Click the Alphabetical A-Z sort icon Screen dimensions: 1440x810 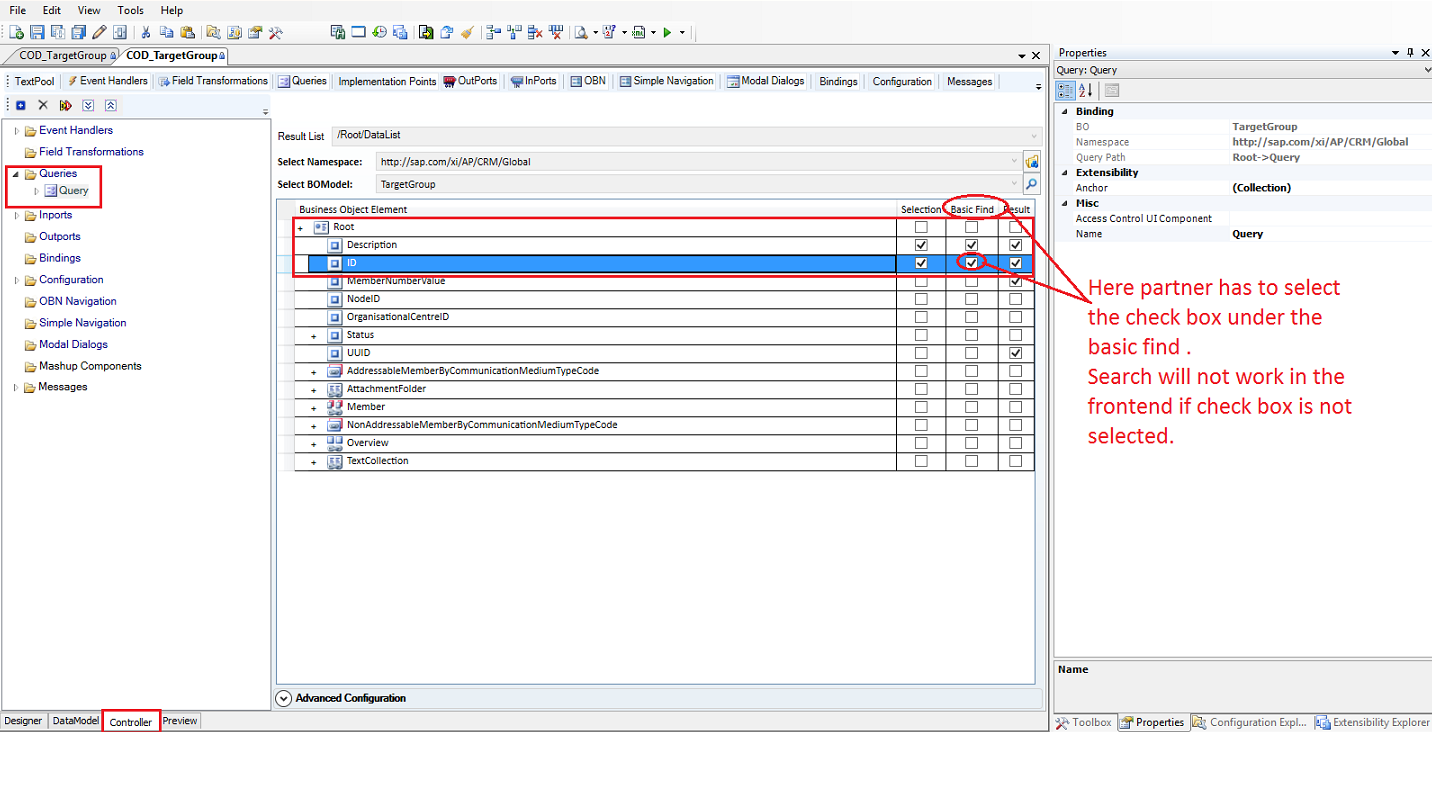point(1086,90)
